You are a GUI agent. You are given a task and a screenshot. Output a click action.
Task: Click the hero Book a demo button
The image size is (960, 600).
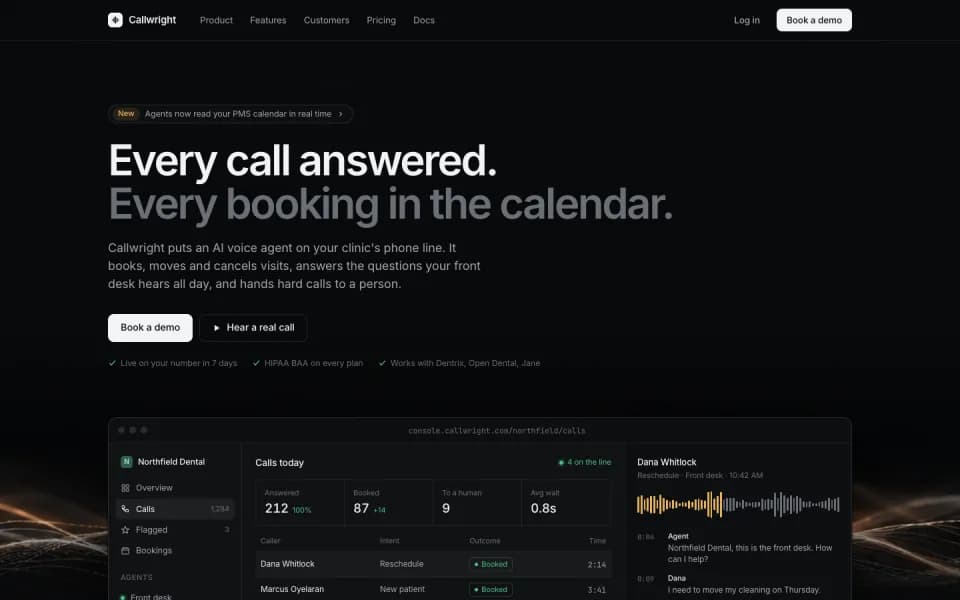click(x=150, y=328)
